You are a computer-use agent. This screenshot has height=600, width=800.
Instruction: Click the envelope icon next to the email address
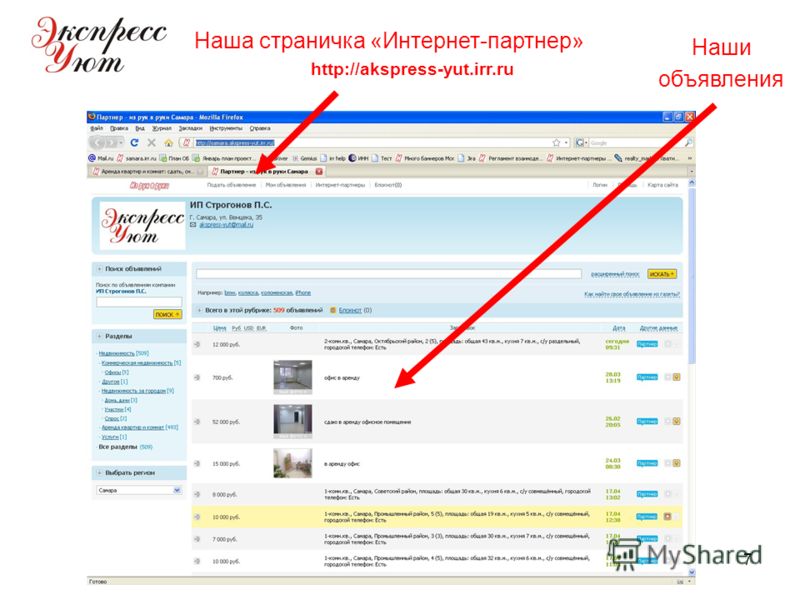tap(193, 224)
